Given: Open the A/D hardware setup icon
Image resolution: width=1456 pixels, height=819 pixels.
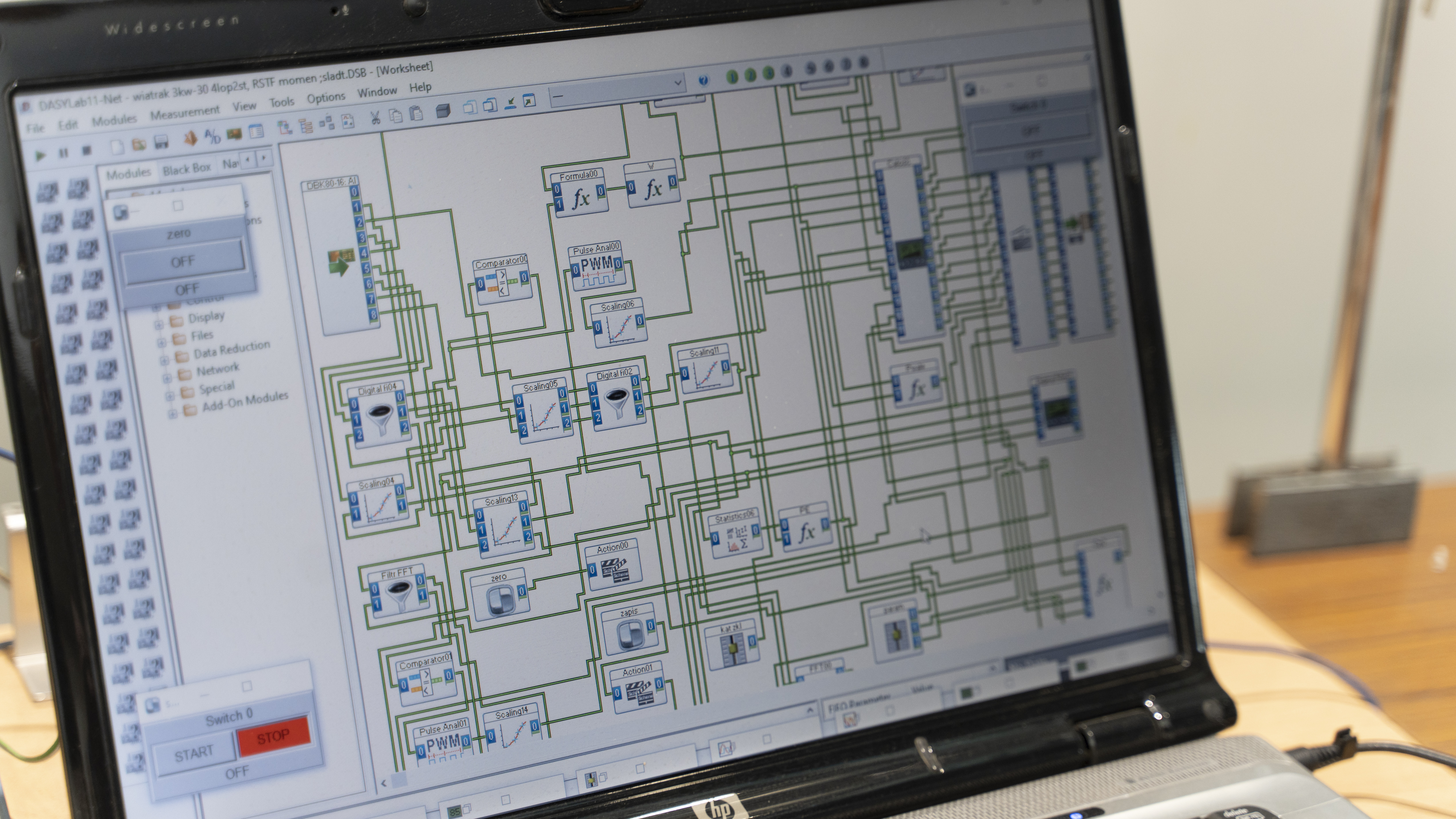Looking at the screenshot, I should [213, 136].
